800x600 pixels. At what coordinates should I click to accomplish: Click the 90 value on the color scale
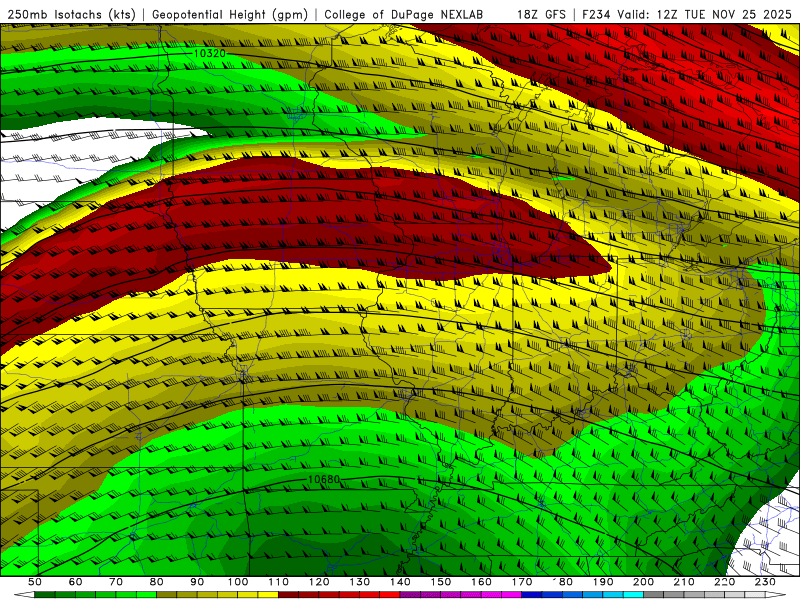pyautogui.click(x=197, y=582)
